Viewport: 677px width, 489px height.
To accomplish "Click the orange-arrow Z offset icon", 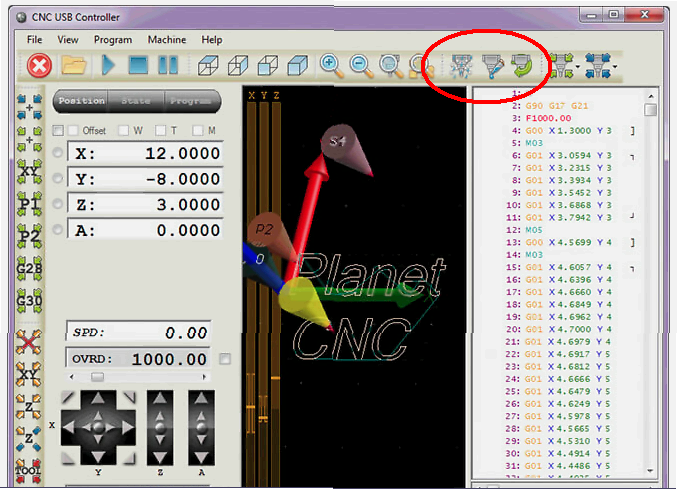I will coord(29,407).
